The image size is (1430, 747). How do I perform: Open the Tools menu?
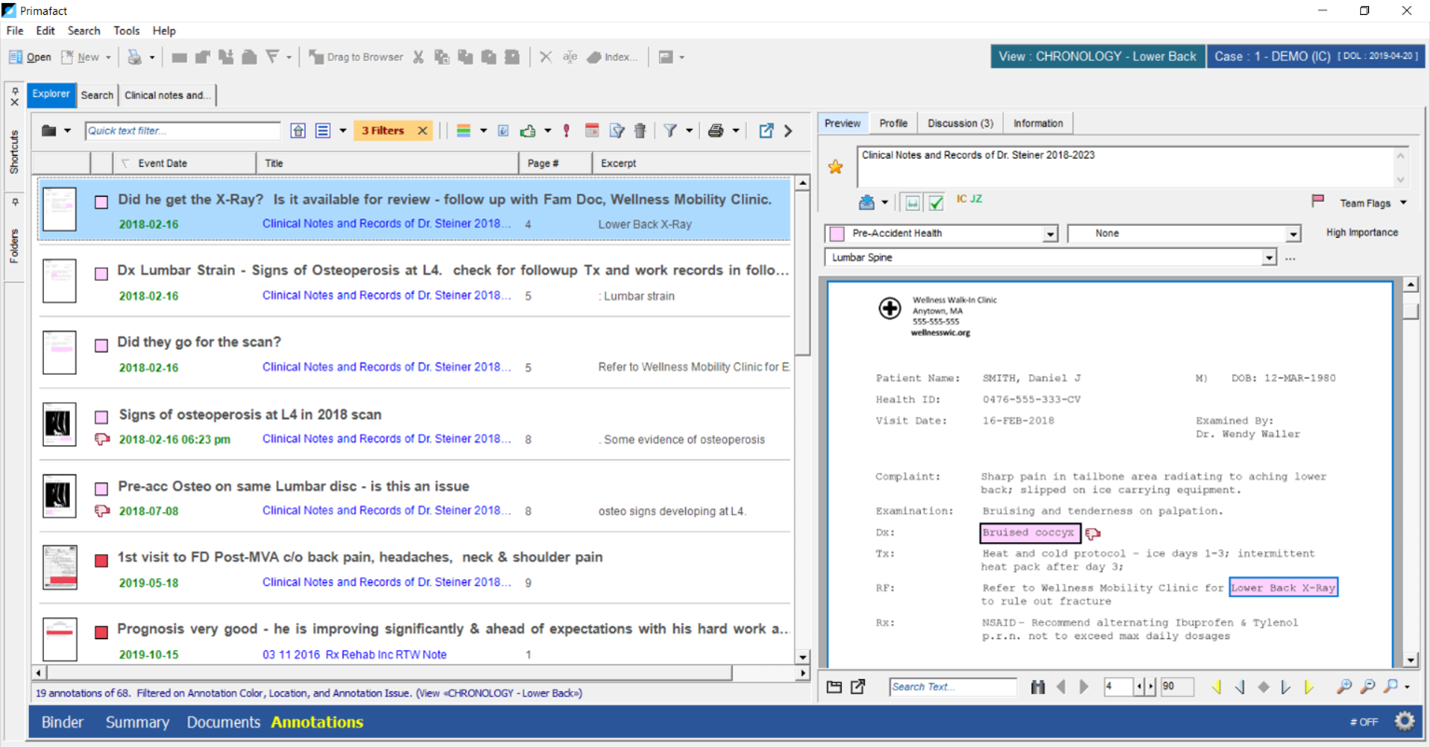(126, 31)
